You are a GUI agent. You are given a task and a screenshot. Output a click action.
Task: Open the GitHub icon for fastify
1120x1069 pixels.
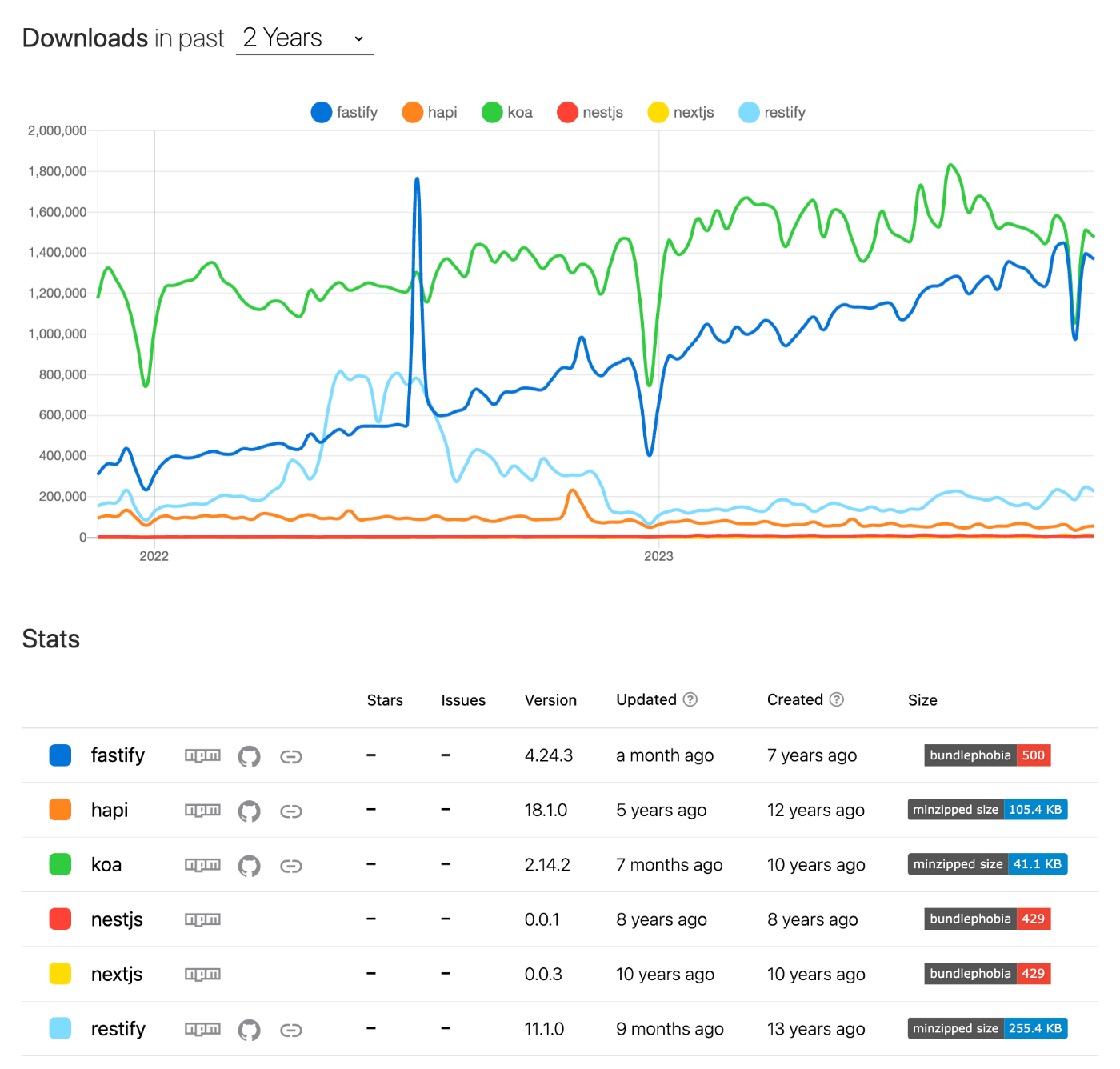point(250,756)
